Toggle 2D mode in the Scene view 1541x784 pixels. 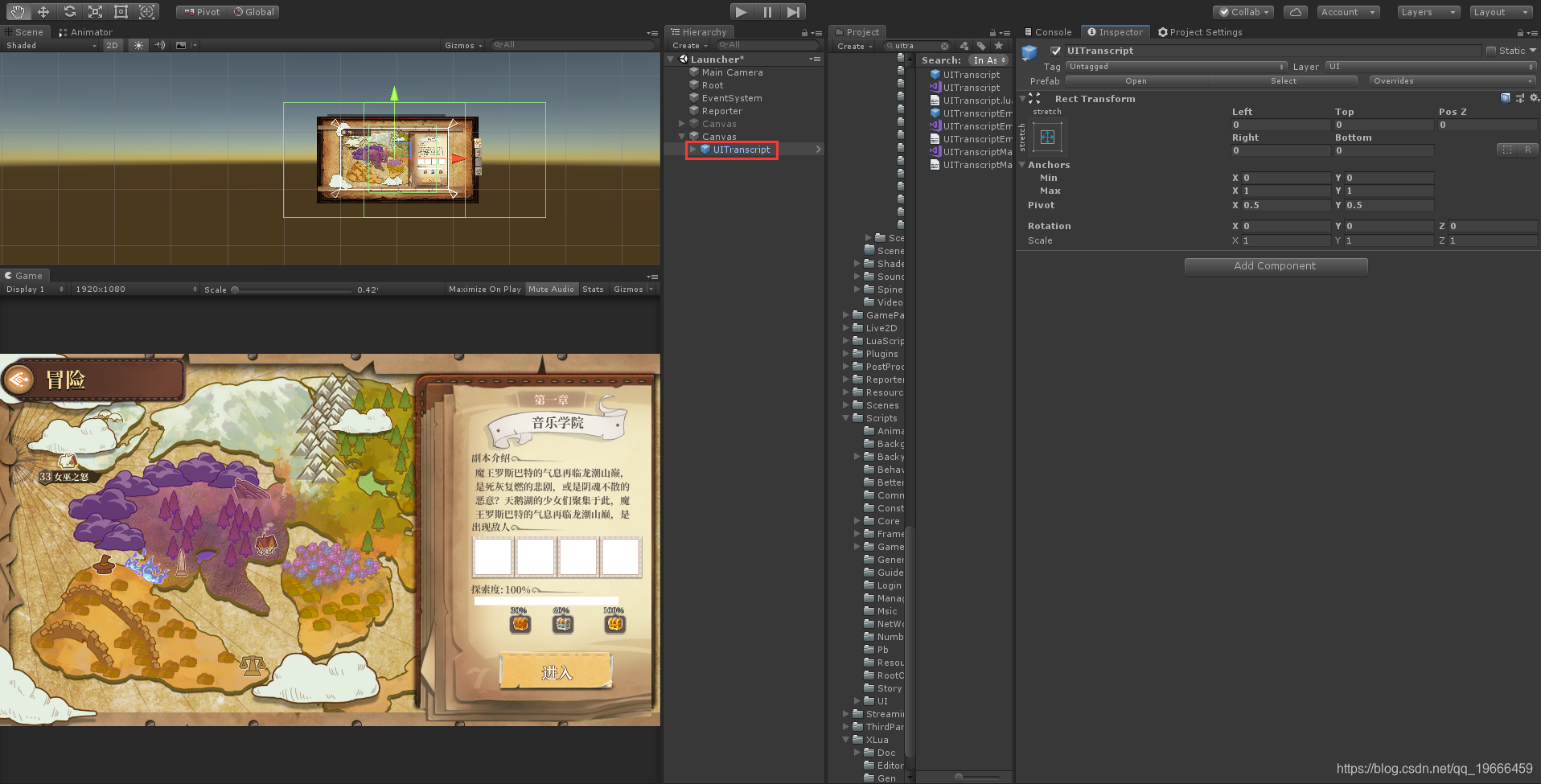pos(112,45)
